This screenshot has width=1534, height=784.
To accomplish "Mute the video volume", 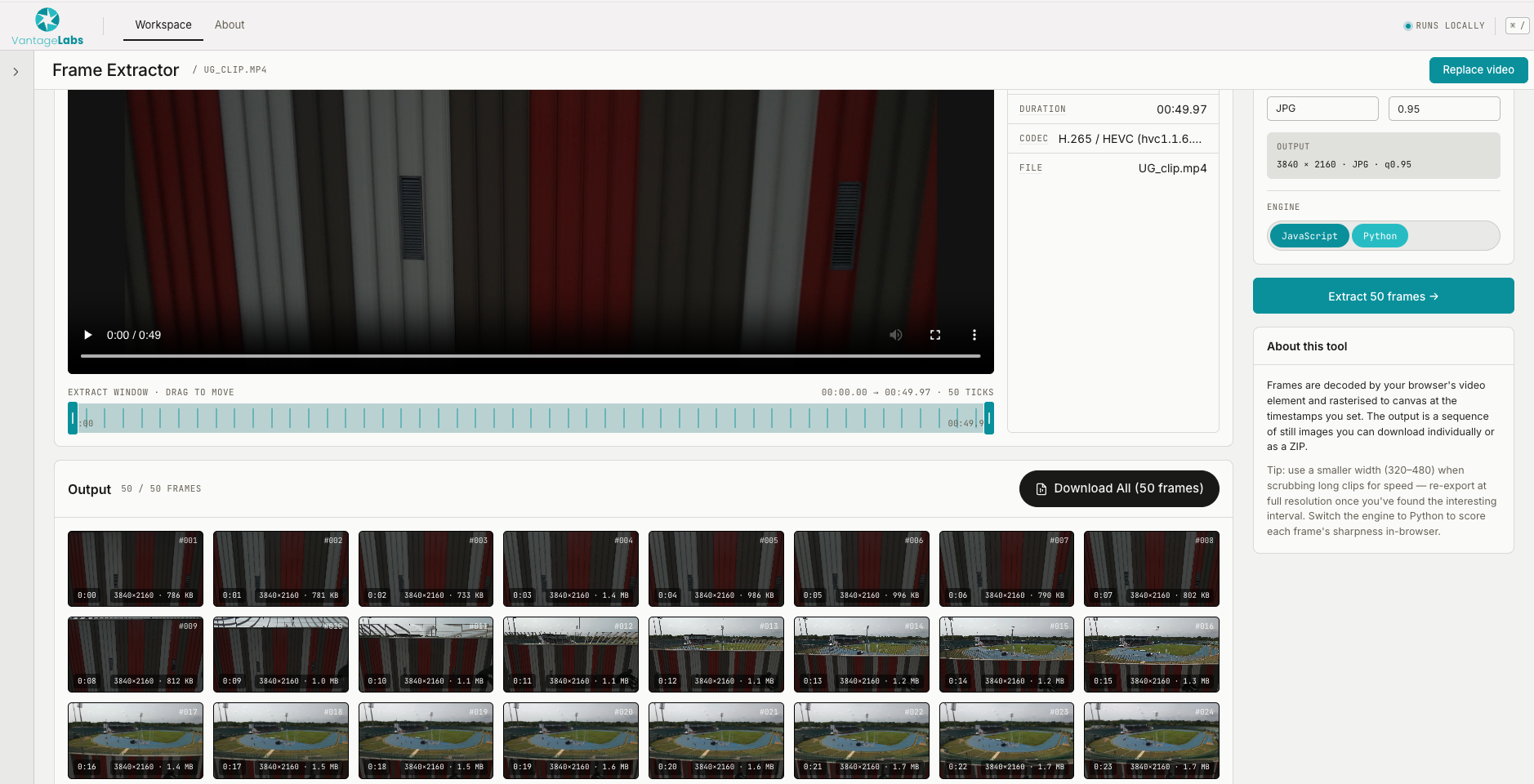I will (x=896, y=335).
